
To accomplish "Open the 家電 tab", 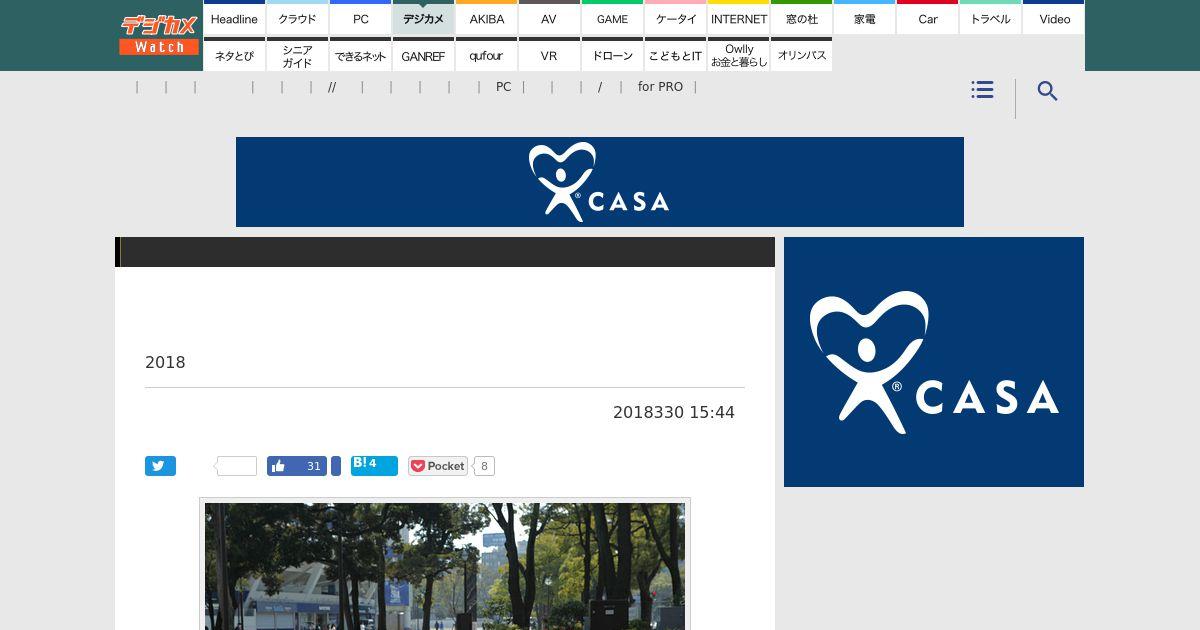I will click(x=864, y=18).
